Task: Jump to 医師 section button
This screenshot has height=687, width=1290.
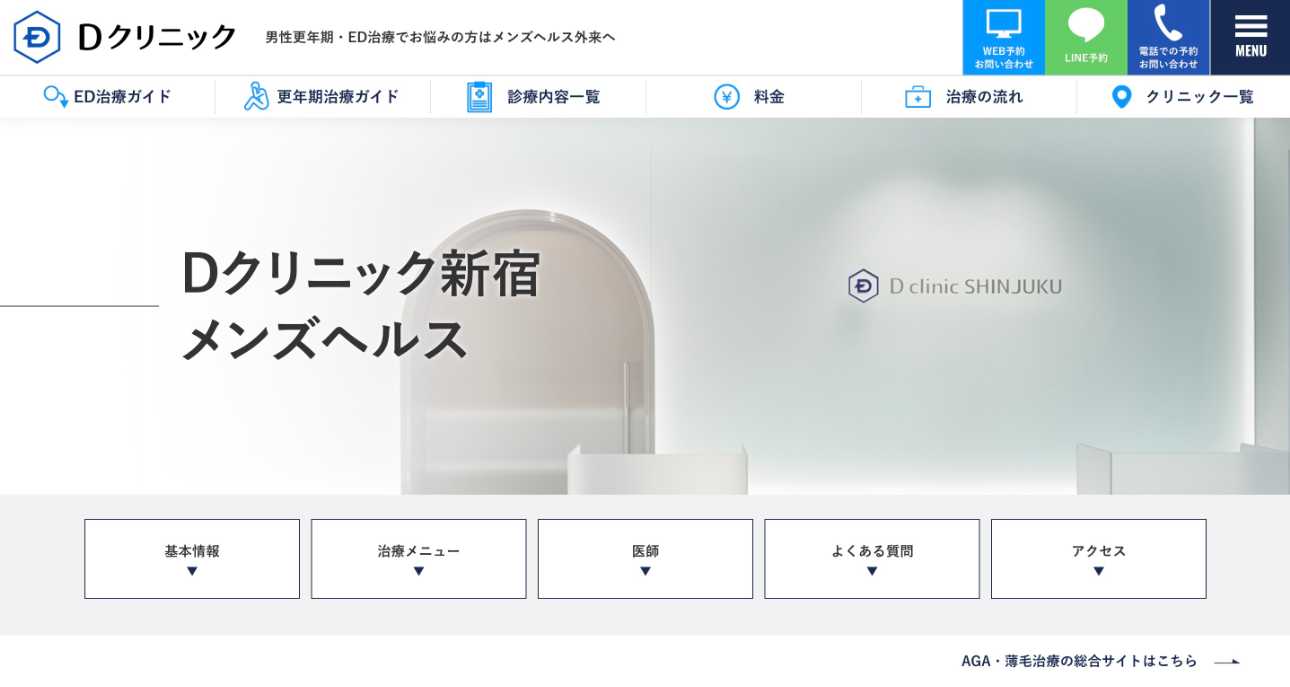Action: (x=645, y=559)
